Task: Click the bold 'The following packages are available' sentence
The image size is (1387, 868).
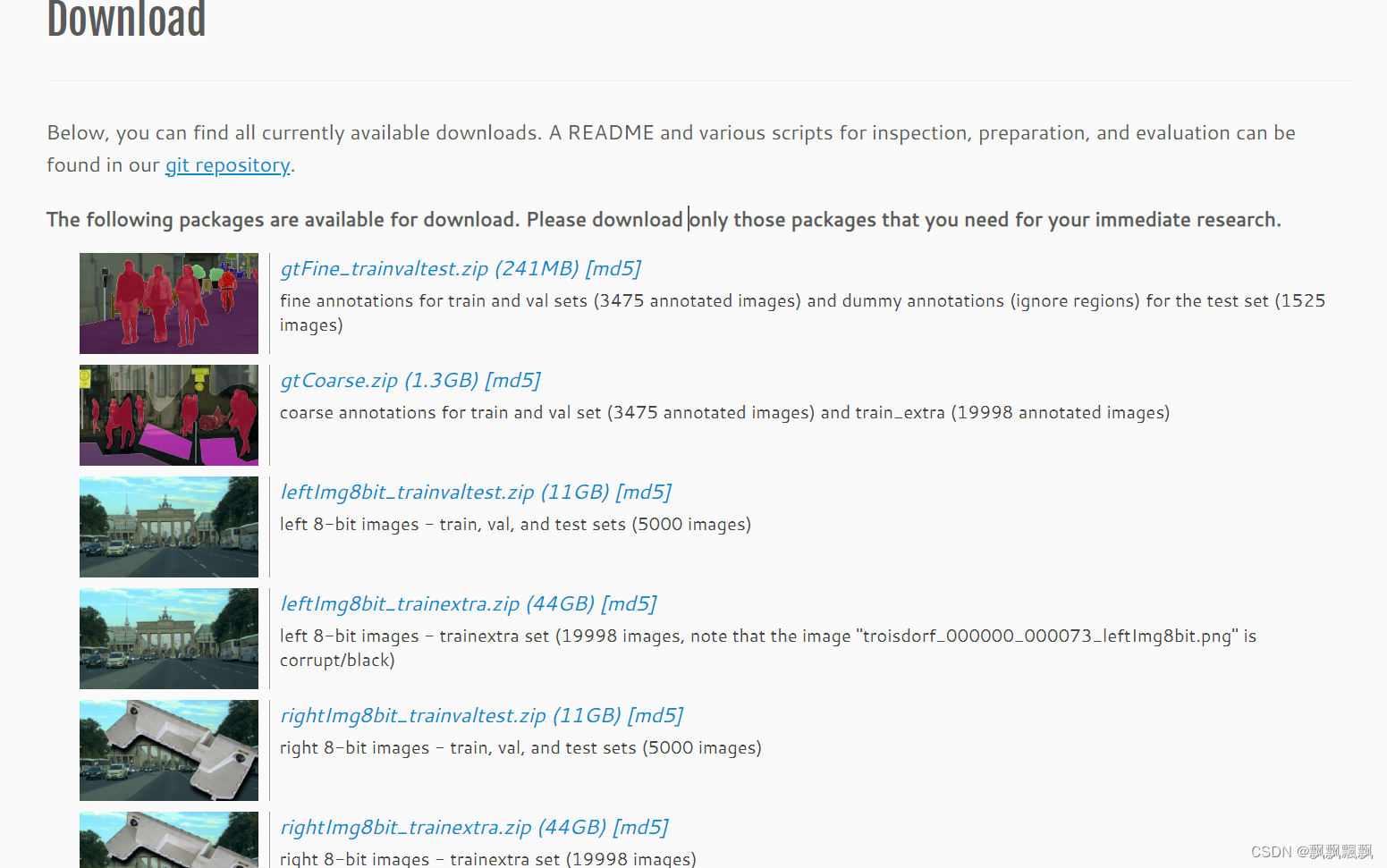Action: (664, 220)
